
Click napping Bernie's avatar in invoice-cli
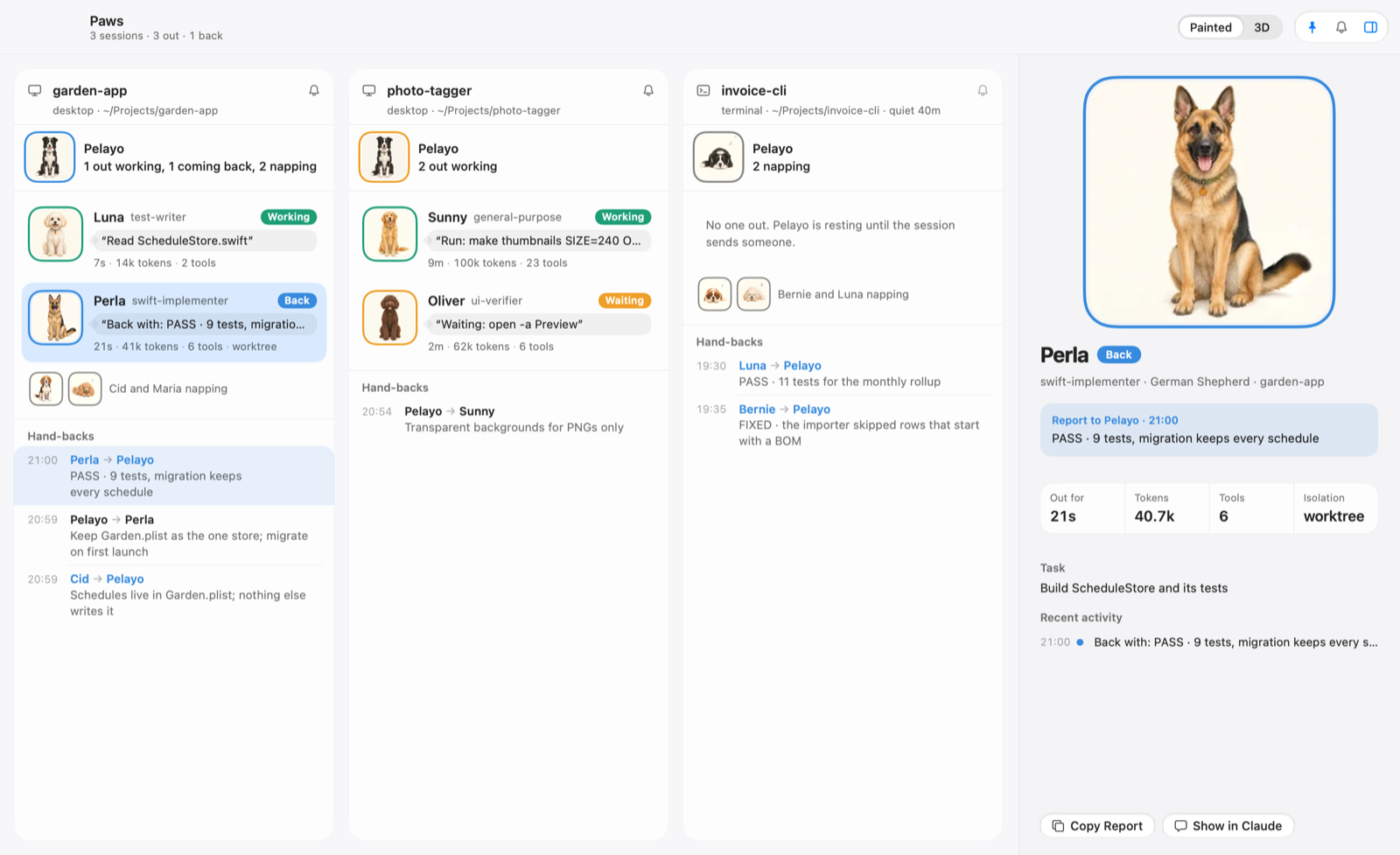click(714, 294)
